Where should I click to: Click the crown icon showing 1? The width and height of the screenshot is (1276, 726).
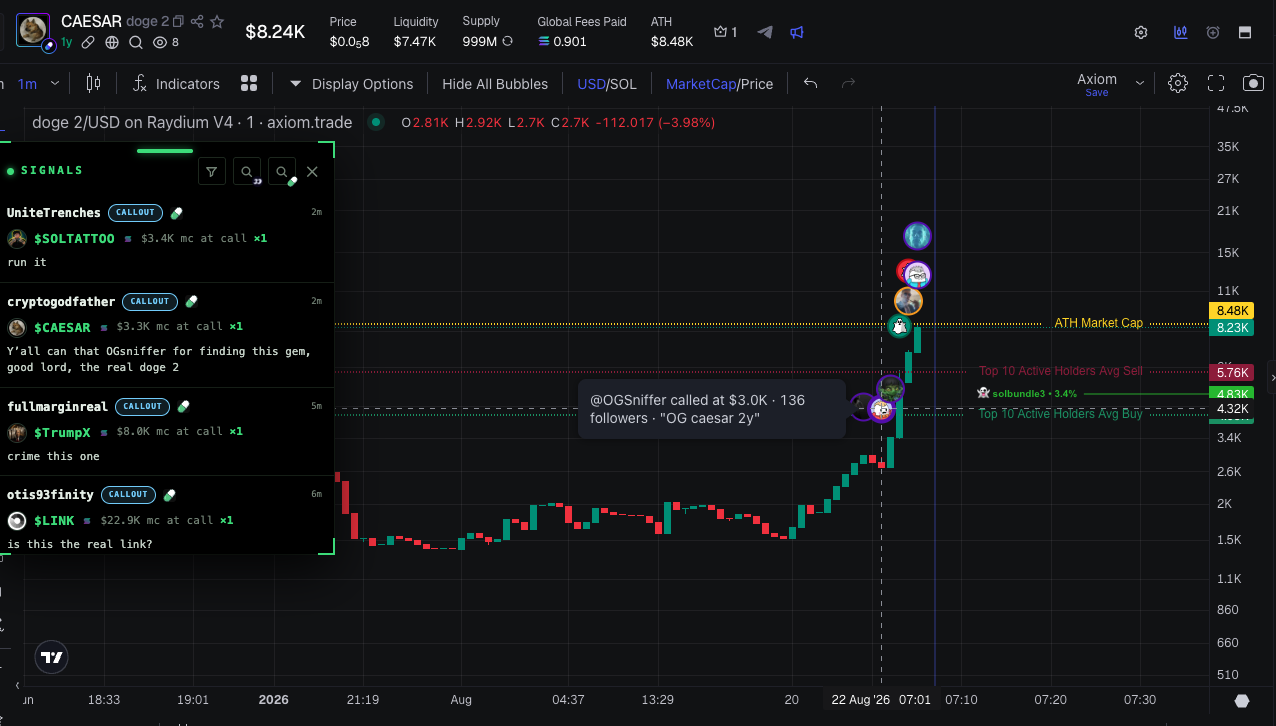720,32
